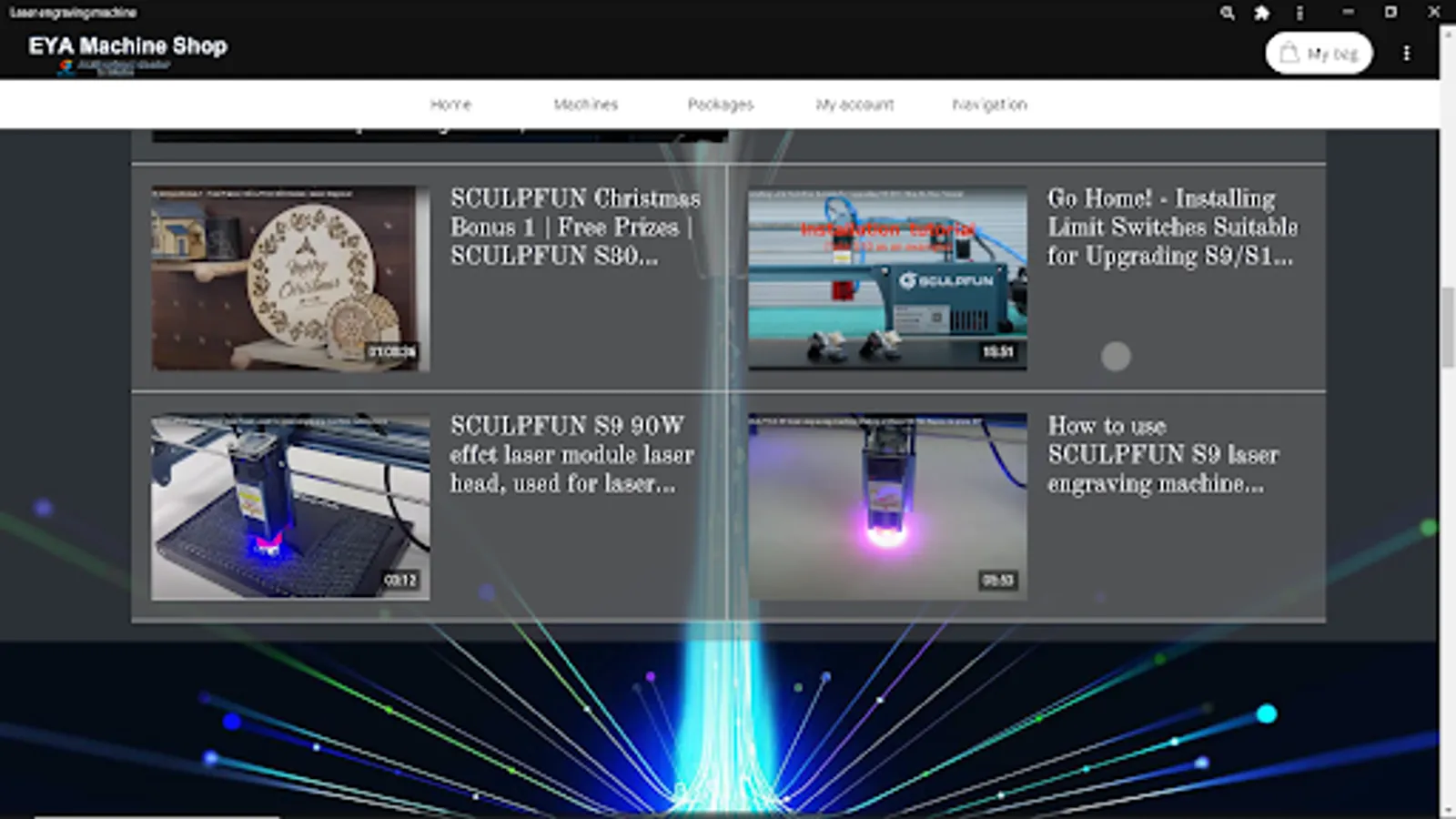
Task: Open the extensions puzzle icon
Action: coord(1262,13)
